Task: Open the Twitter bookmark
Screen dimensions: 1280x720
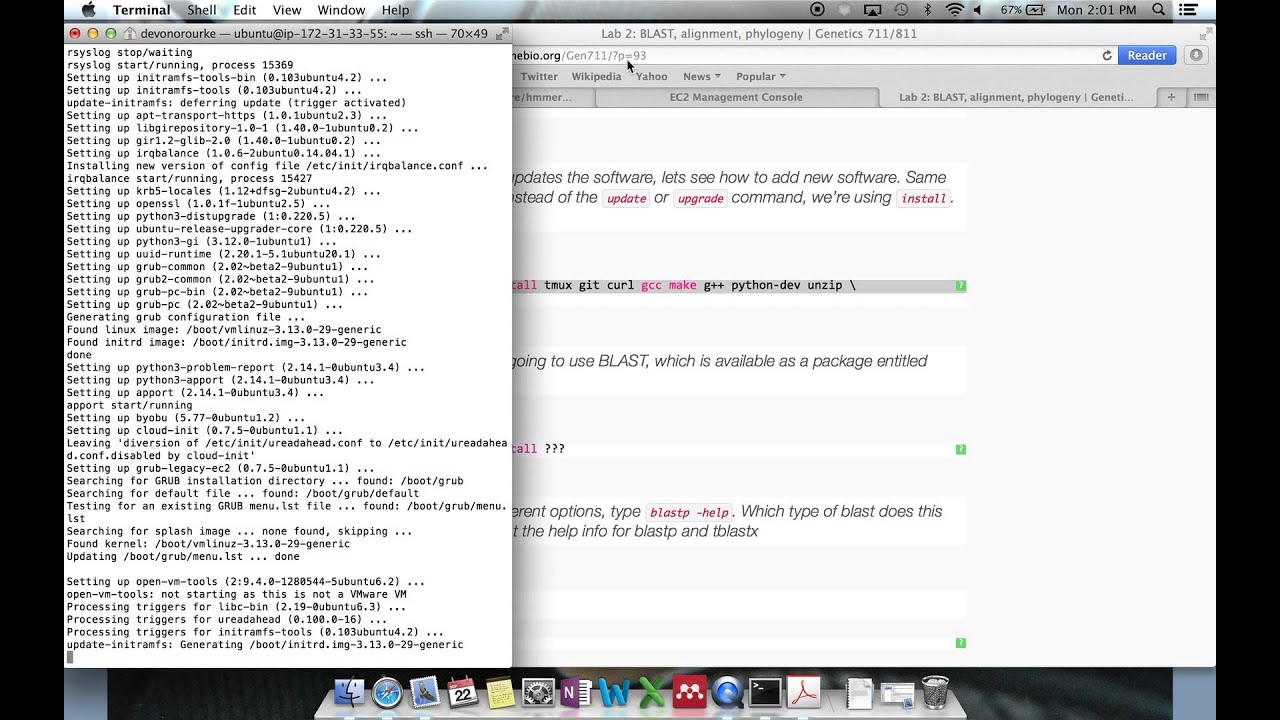Action: (x=539, y=76)
